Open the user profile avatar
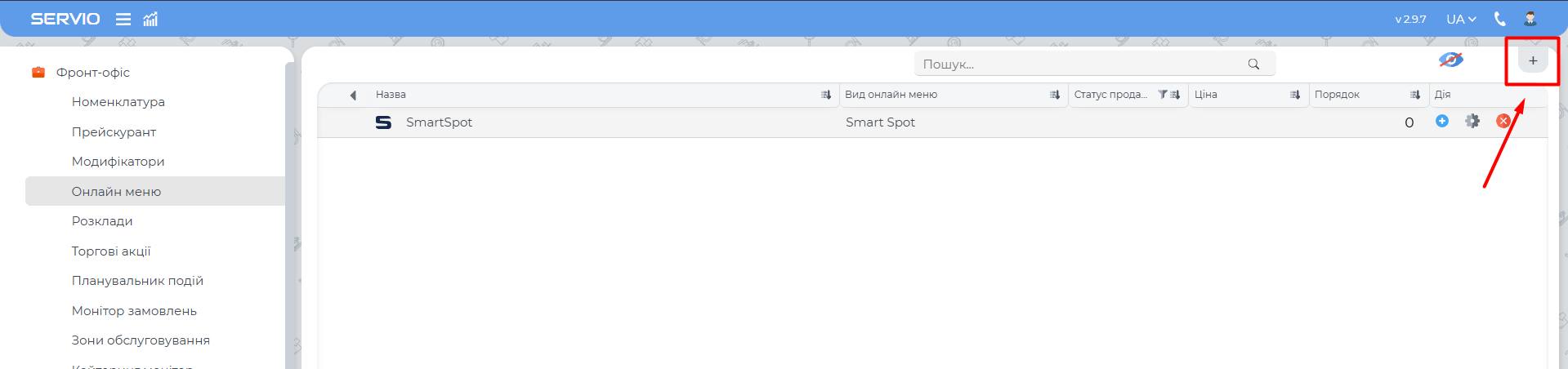Image resolution: width=1568 pixels, height=369 pixels. [1530, 19]
